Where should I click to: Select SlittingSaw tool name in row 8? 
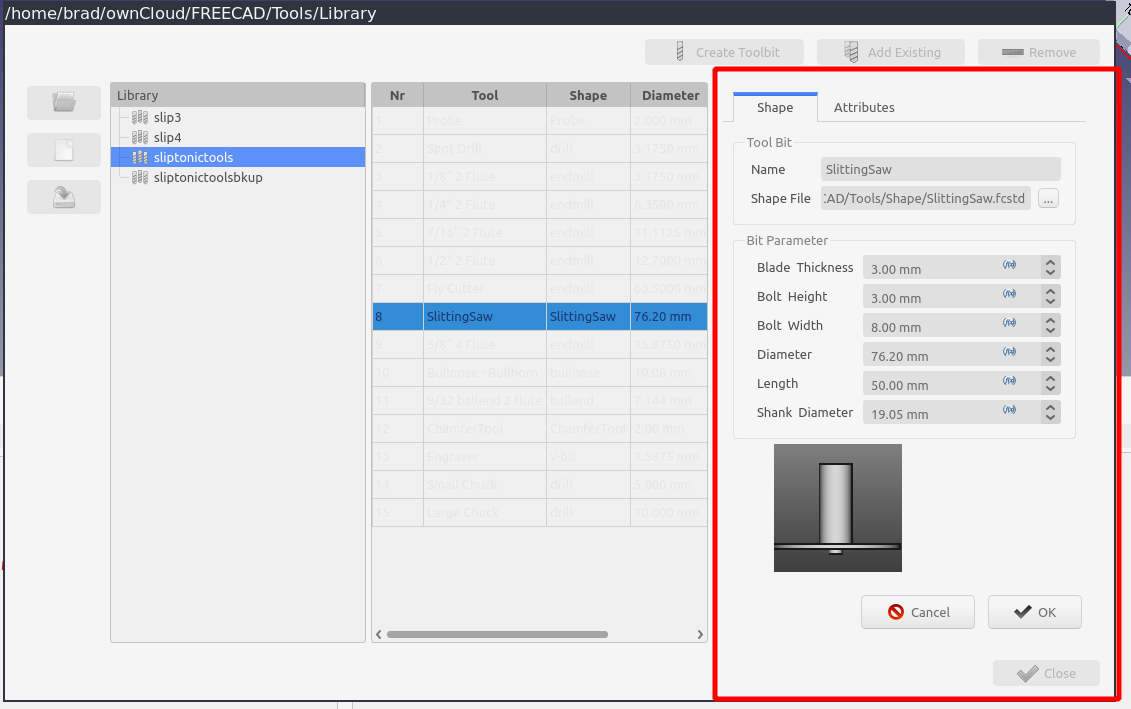click(485, 317)
